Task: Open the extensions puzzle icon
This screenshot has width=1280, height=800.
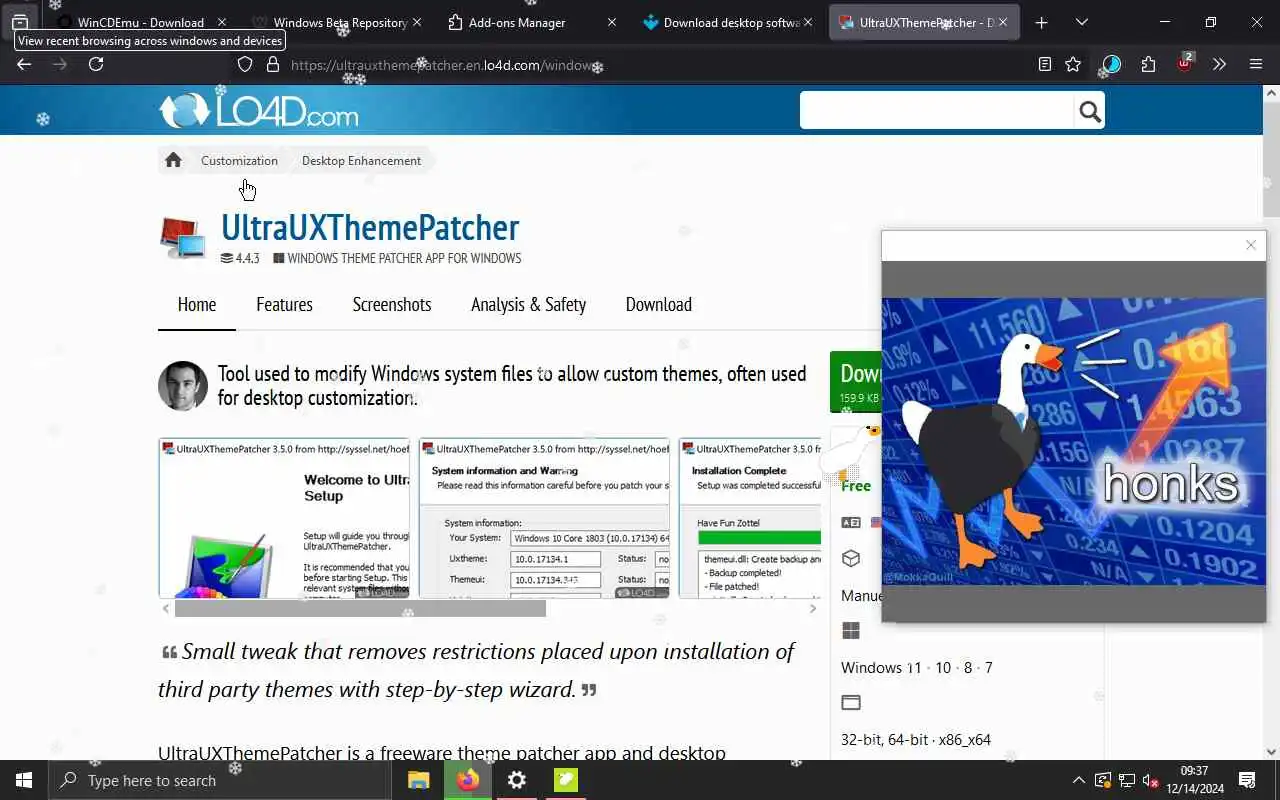Action: [x=1148, y=64]
